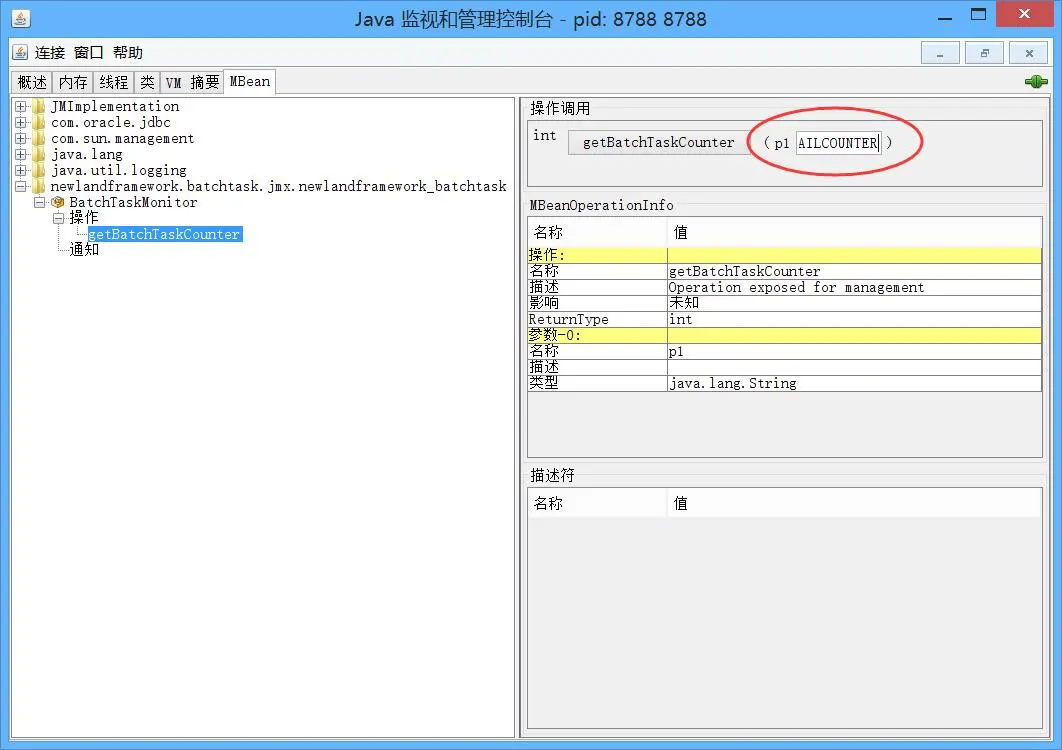Screen dimensions: 1062x750
Task: Click the yellow 参数-0: header row
Action: (x=784, y=335)
